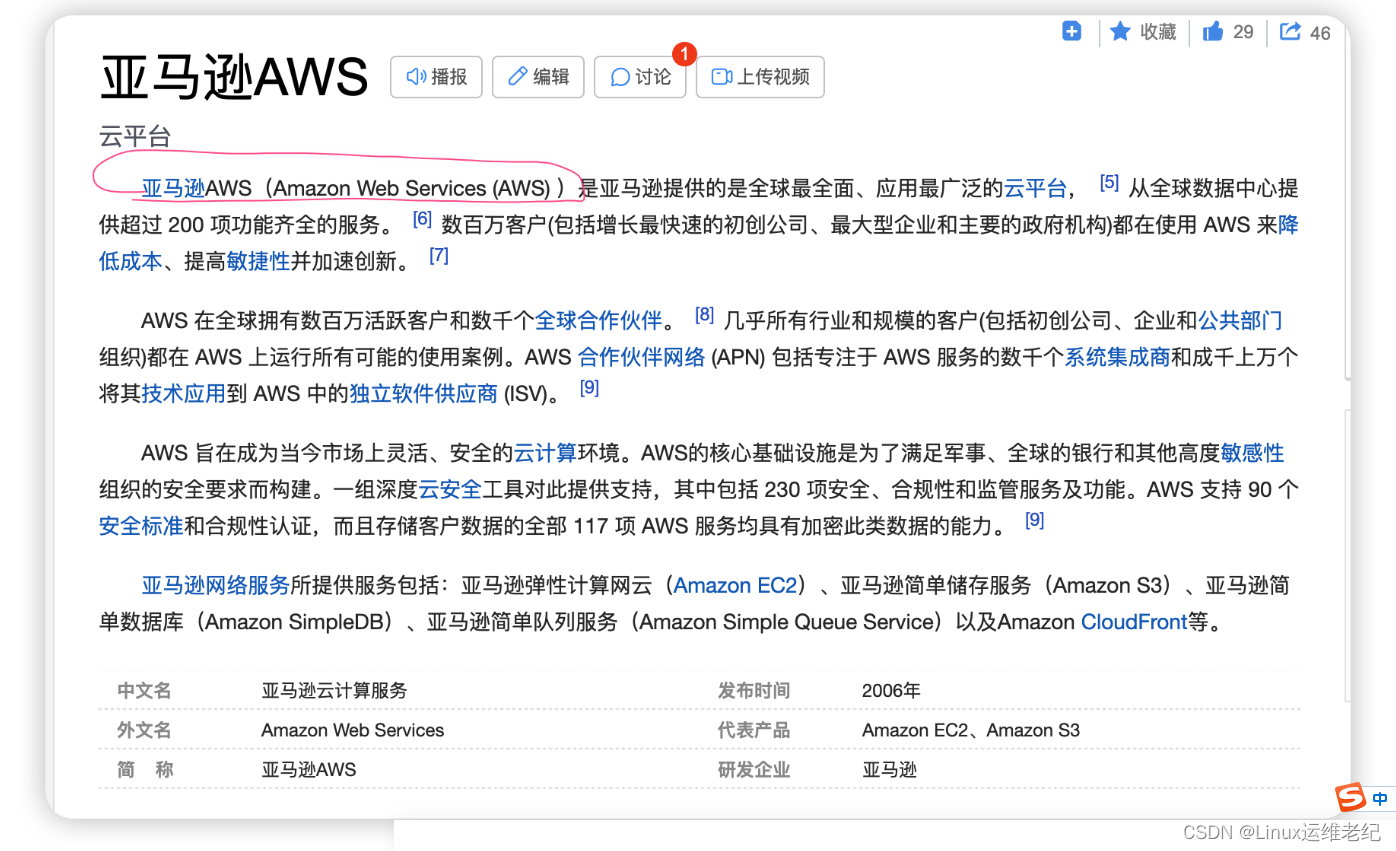Open the 安全标准 link
The width and height of the screenshot is (1396, 851).
pyautogui.click(x=141, y=525)
